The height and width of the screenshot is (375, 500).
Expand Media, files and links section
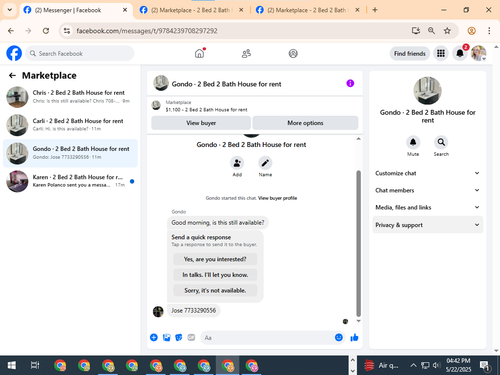[x=428, y=207]
